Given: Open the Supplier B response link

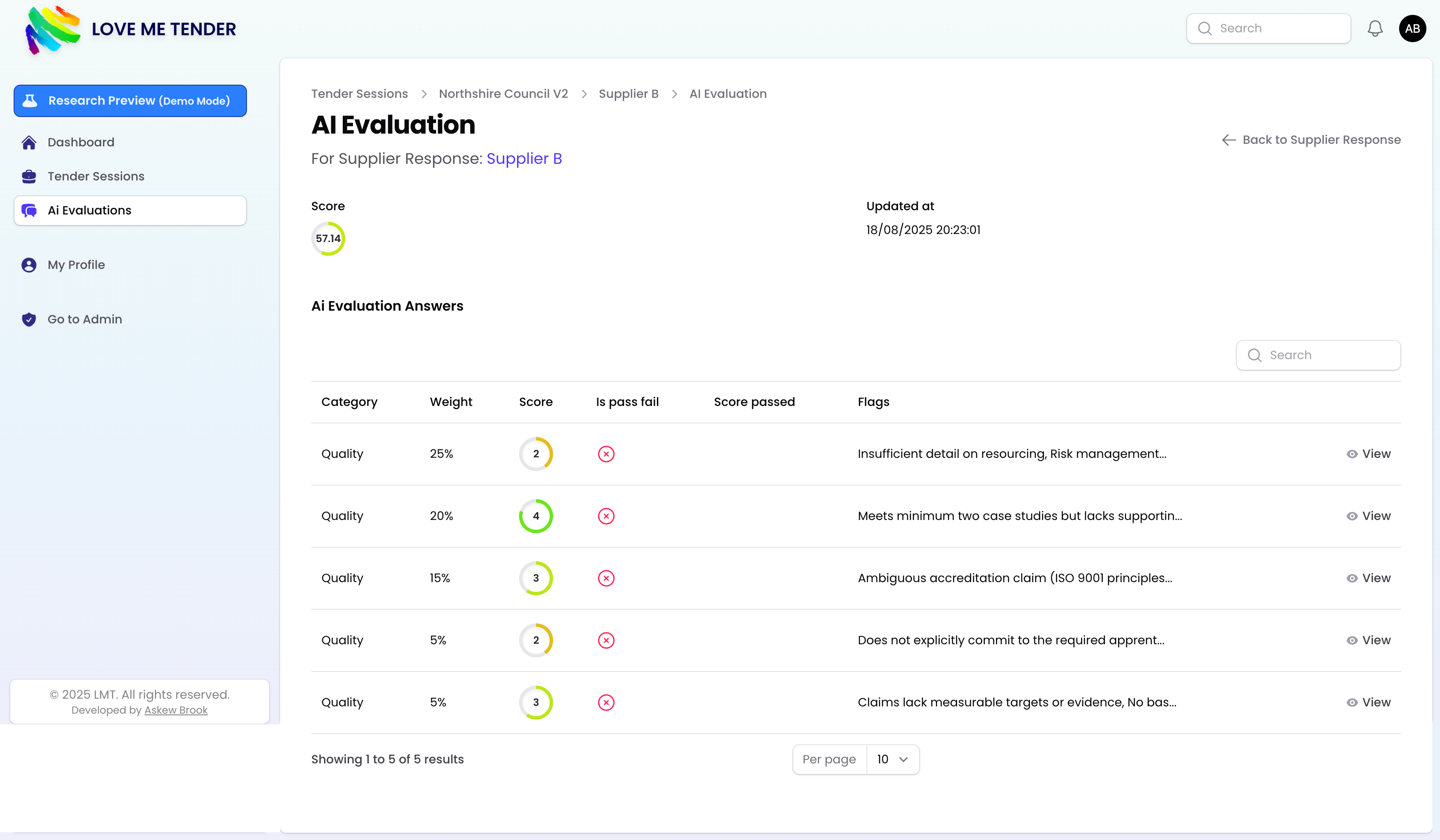Looking at the screenshot, I should click(x=524, y=159).
